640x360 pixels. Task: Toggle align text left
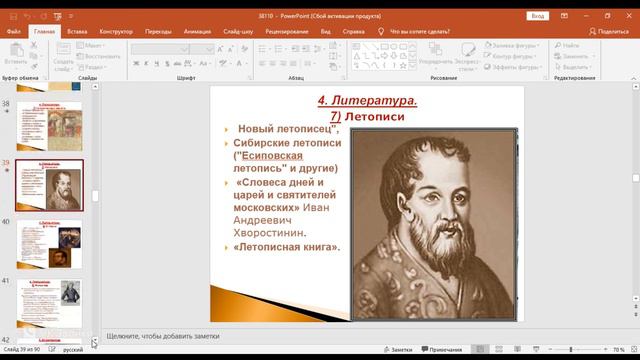[262, 63]
